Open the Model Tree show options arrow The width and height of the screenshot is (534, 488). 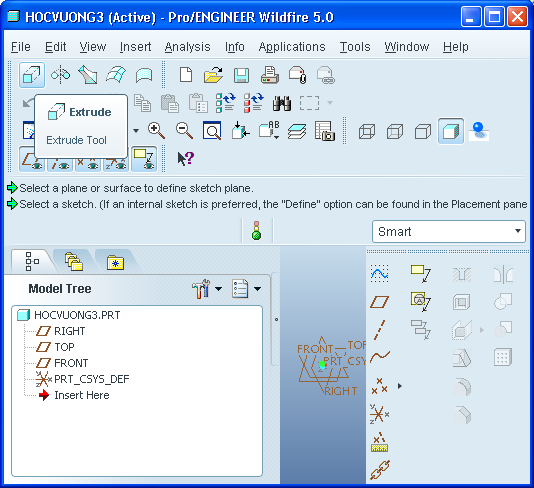257,289
